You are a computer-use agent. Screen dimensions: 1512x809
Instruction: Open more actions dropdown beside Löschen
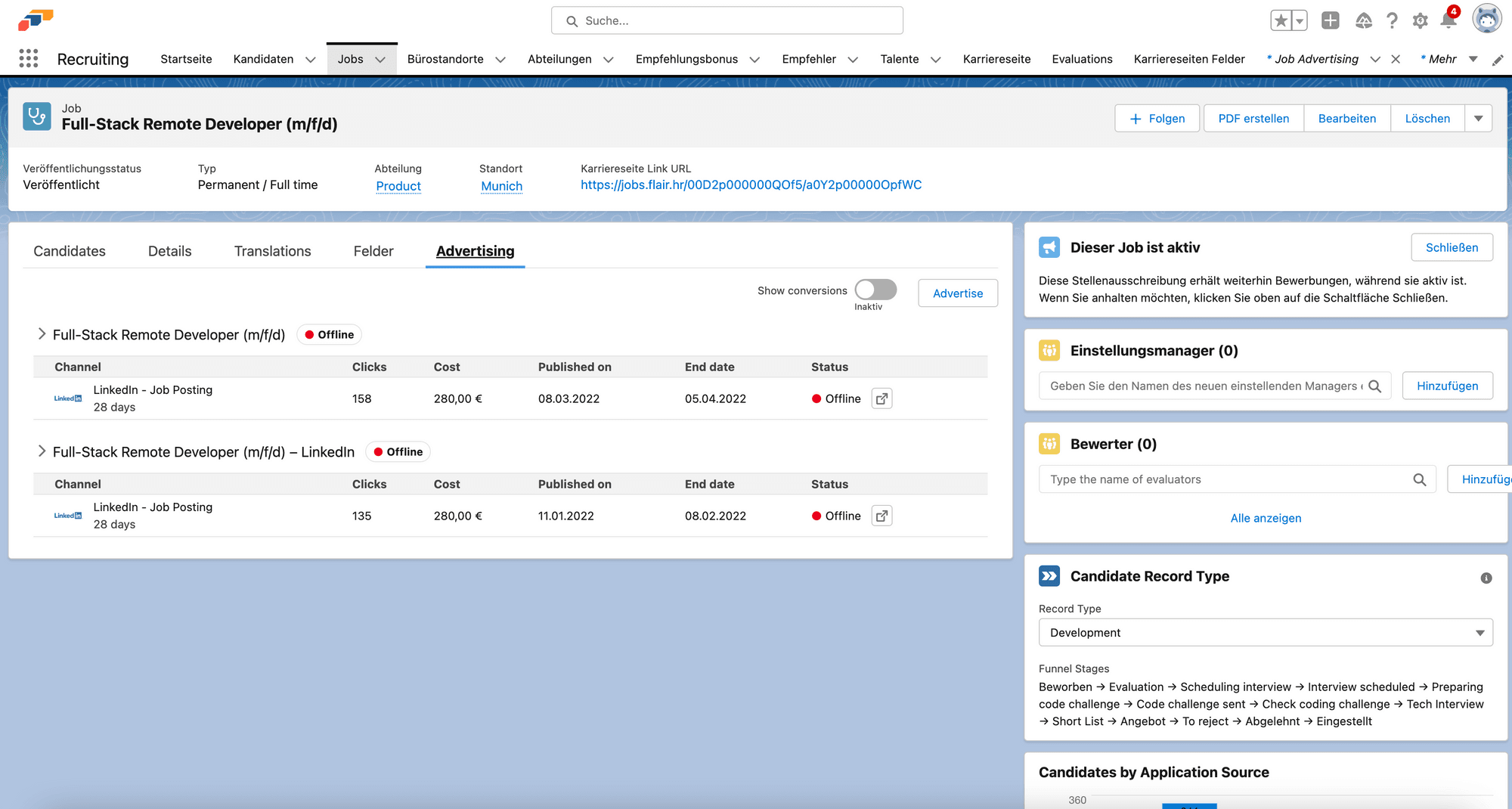pos(1479,119)
